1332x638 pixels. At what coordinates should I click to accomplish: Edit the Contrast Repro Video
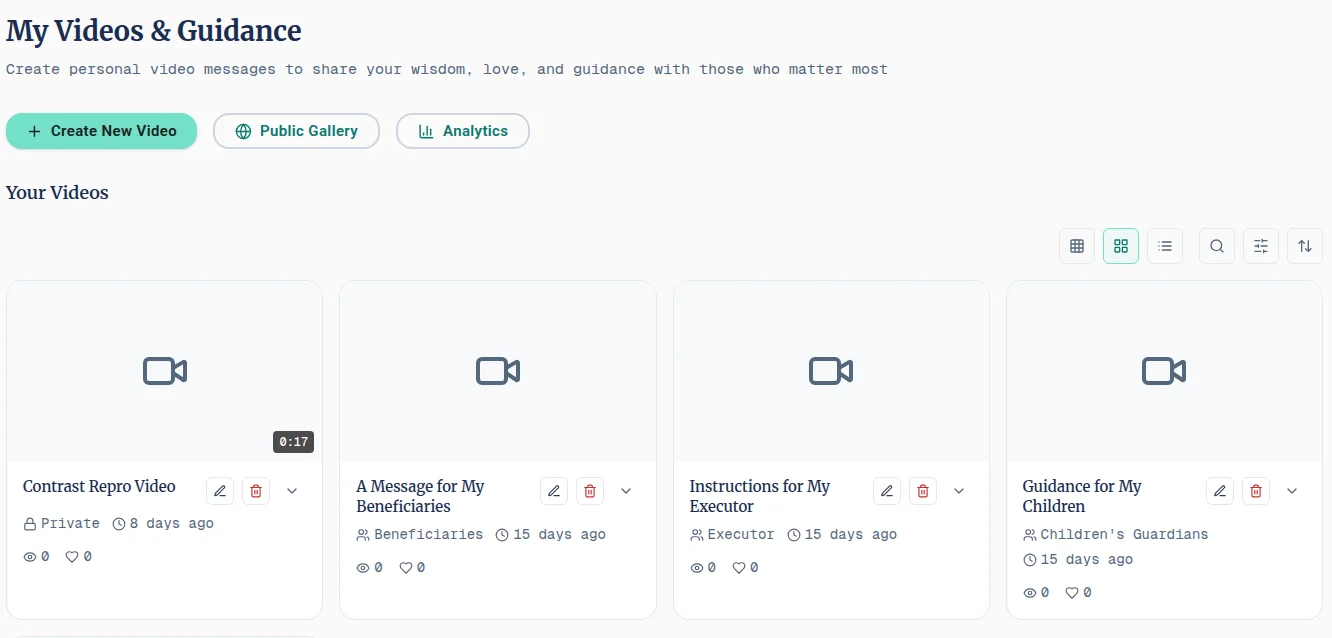221,491
